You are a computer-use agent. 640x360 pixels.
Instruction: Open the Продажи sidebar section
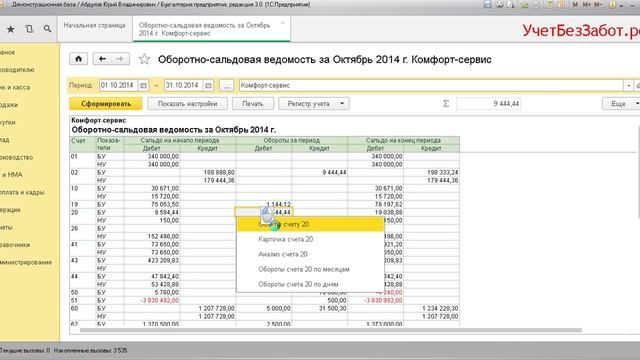point(9,105)
